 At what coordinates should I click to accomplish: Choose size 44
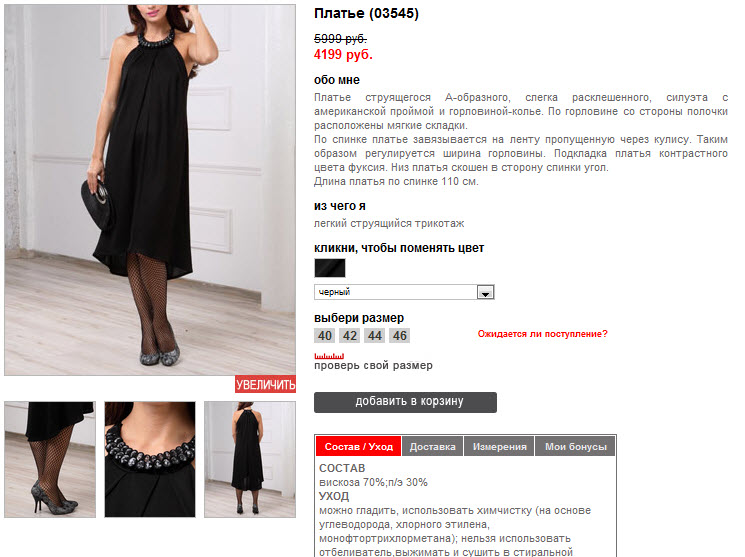pos(374,336)
